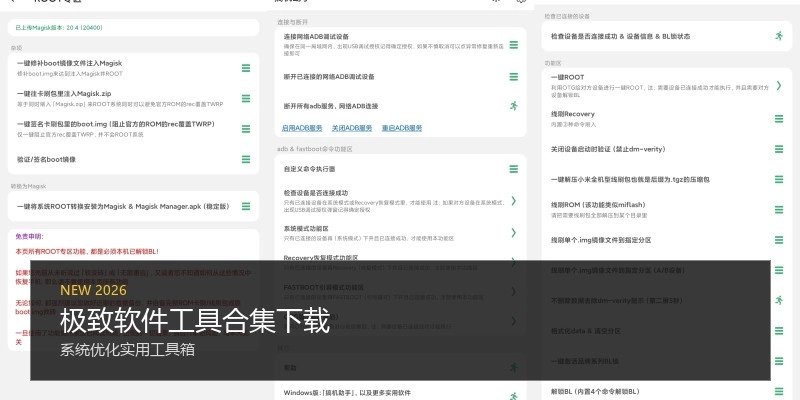Open menu for 验证/签名boot镜像
Screen dimensions: 800x400
246,159
